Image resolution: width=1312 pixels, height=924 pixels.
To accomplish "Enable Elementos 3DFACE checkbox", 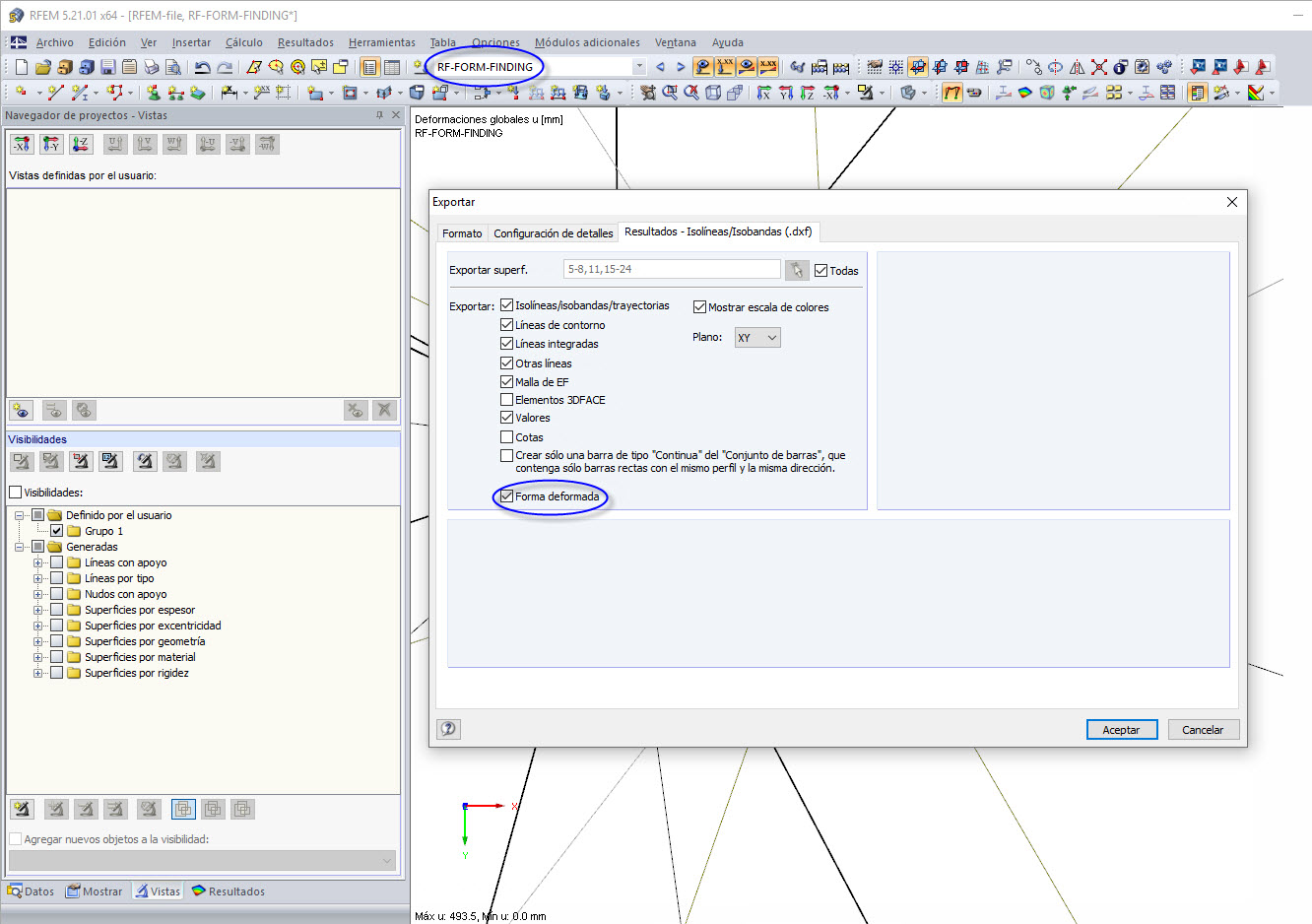I will coord(506,400).
